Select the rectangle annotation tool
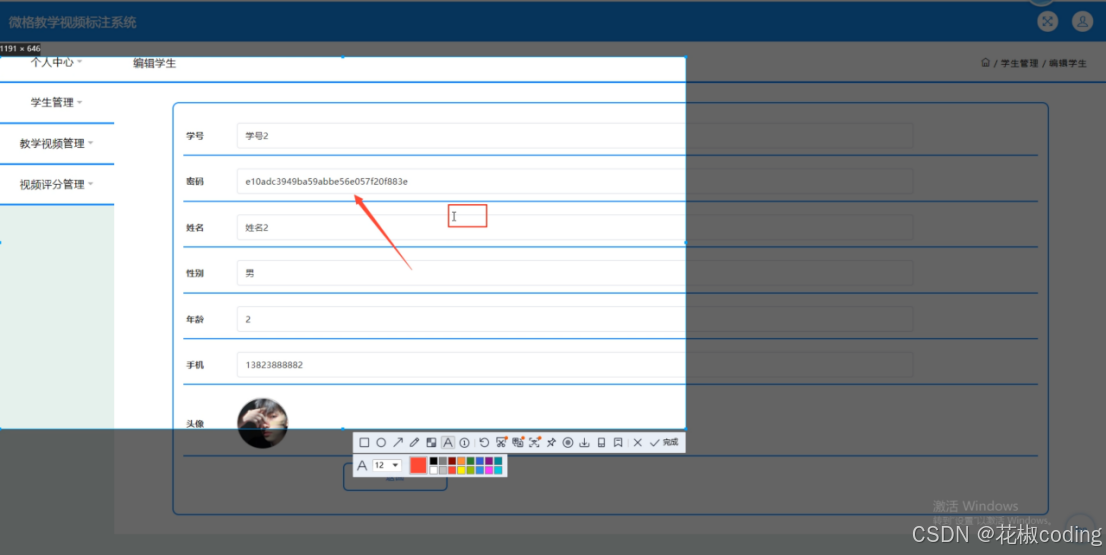Image resolution: width=1106 pixels, height=555 pixels. point(364,442)
